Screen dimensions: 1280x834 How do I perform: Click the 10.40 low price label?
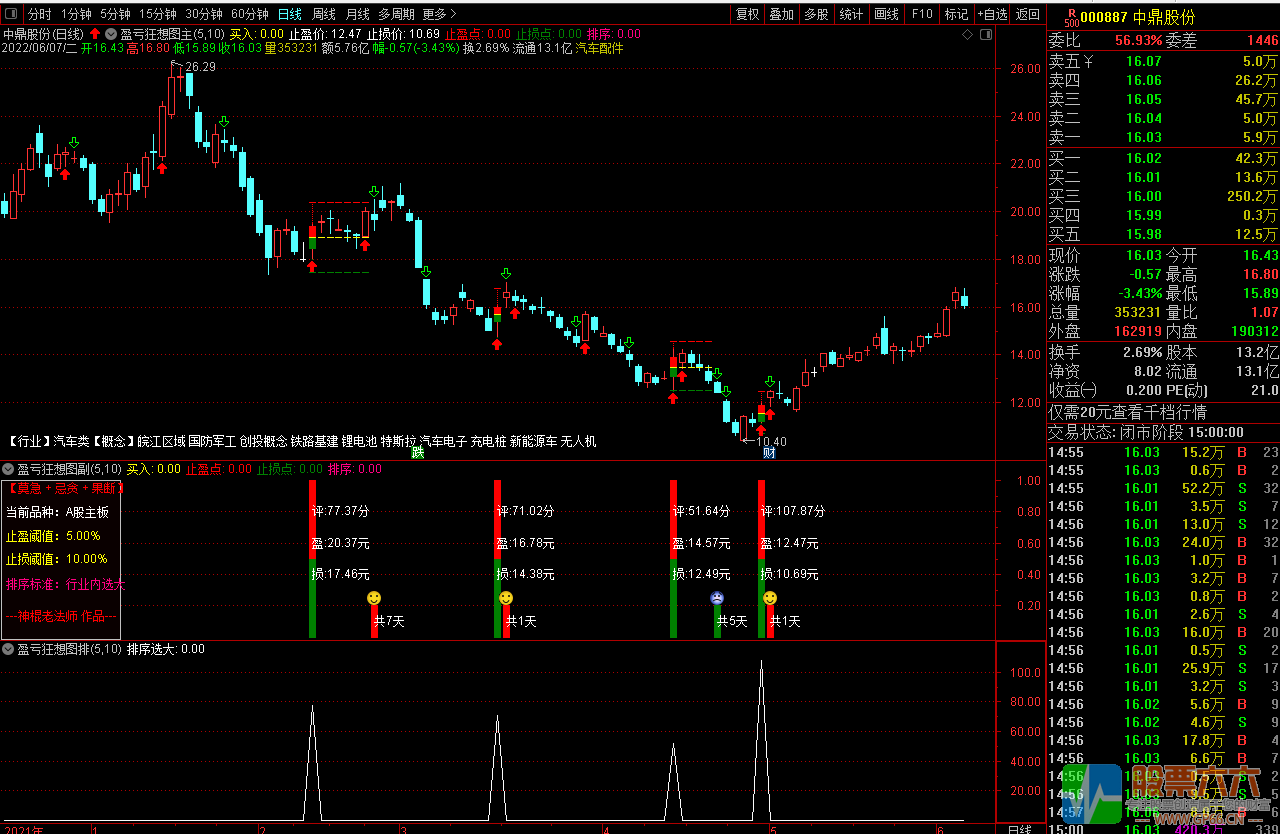(x=771, y=441)
